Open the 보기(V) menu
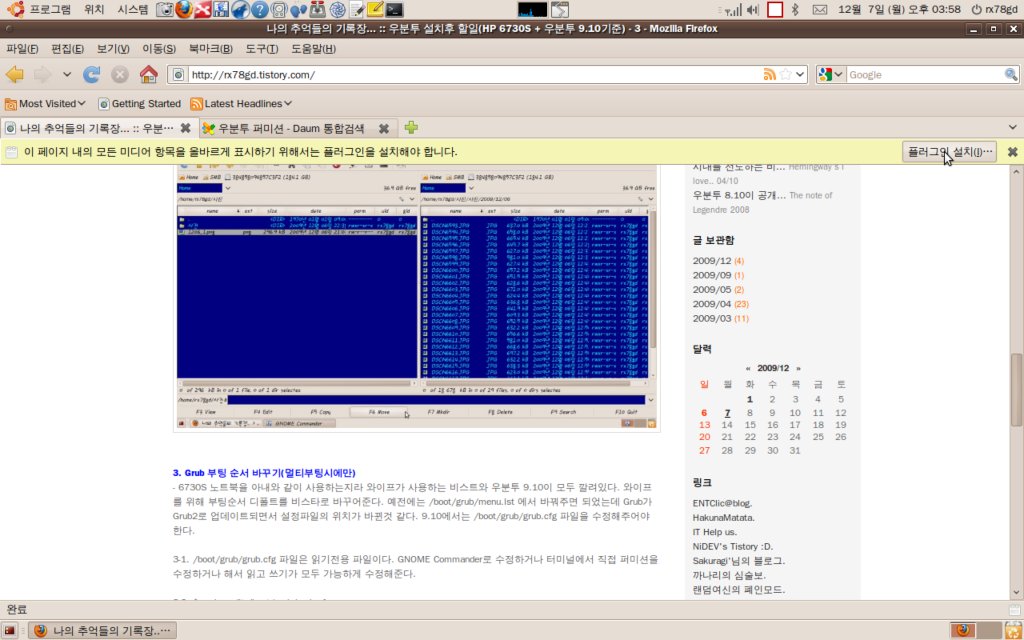The width and height of the screenshot is (1024, 640). click(x=113, y=49)
